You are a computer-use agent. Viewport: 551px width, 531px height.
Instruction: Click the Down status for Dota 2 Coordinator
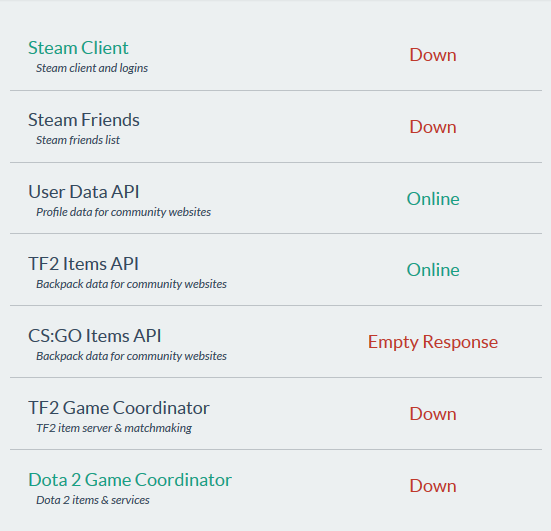433,486
